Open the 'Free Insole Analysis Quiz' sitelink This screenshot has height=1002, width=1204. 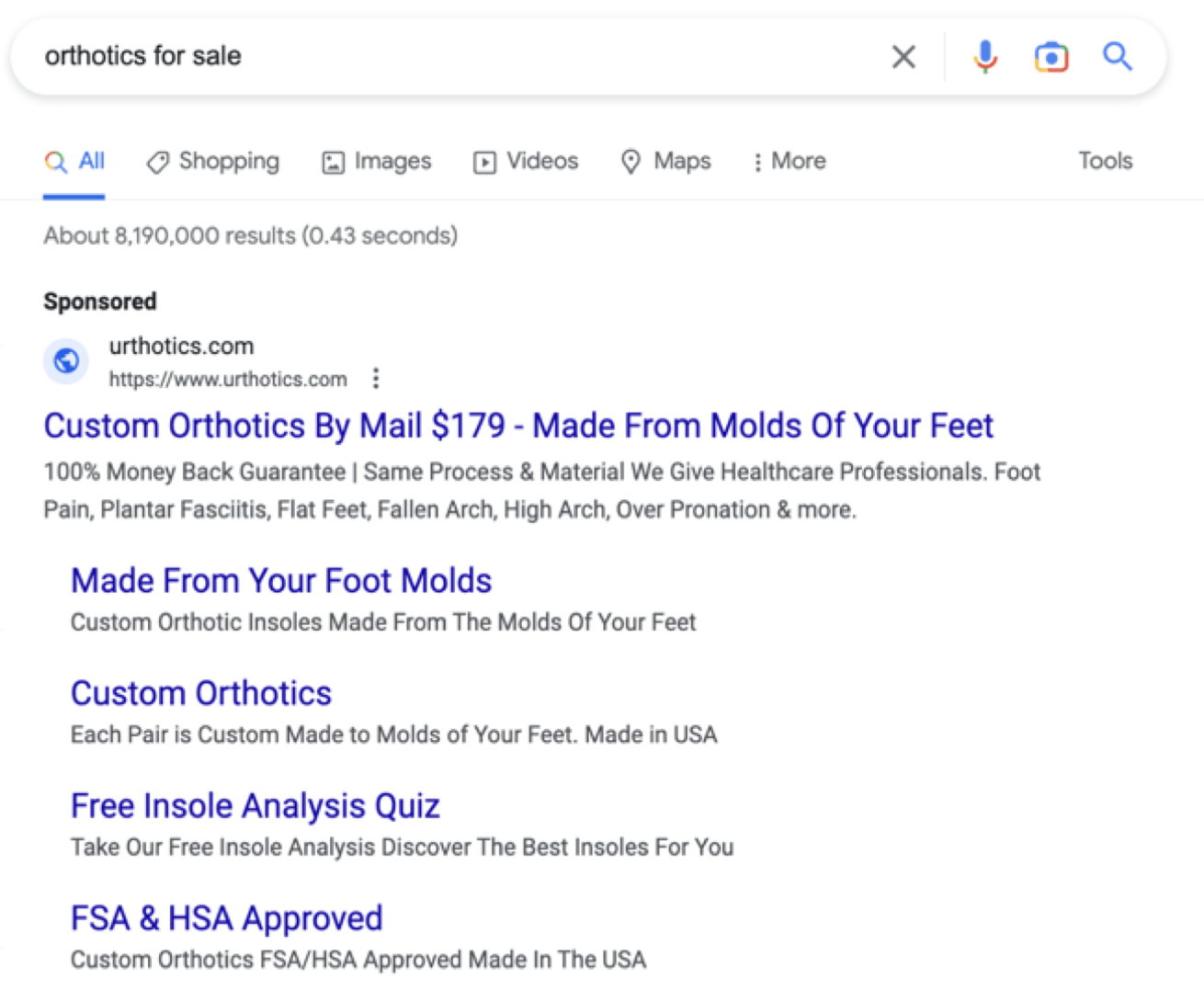pyautogui.click(x=256, y=806)
